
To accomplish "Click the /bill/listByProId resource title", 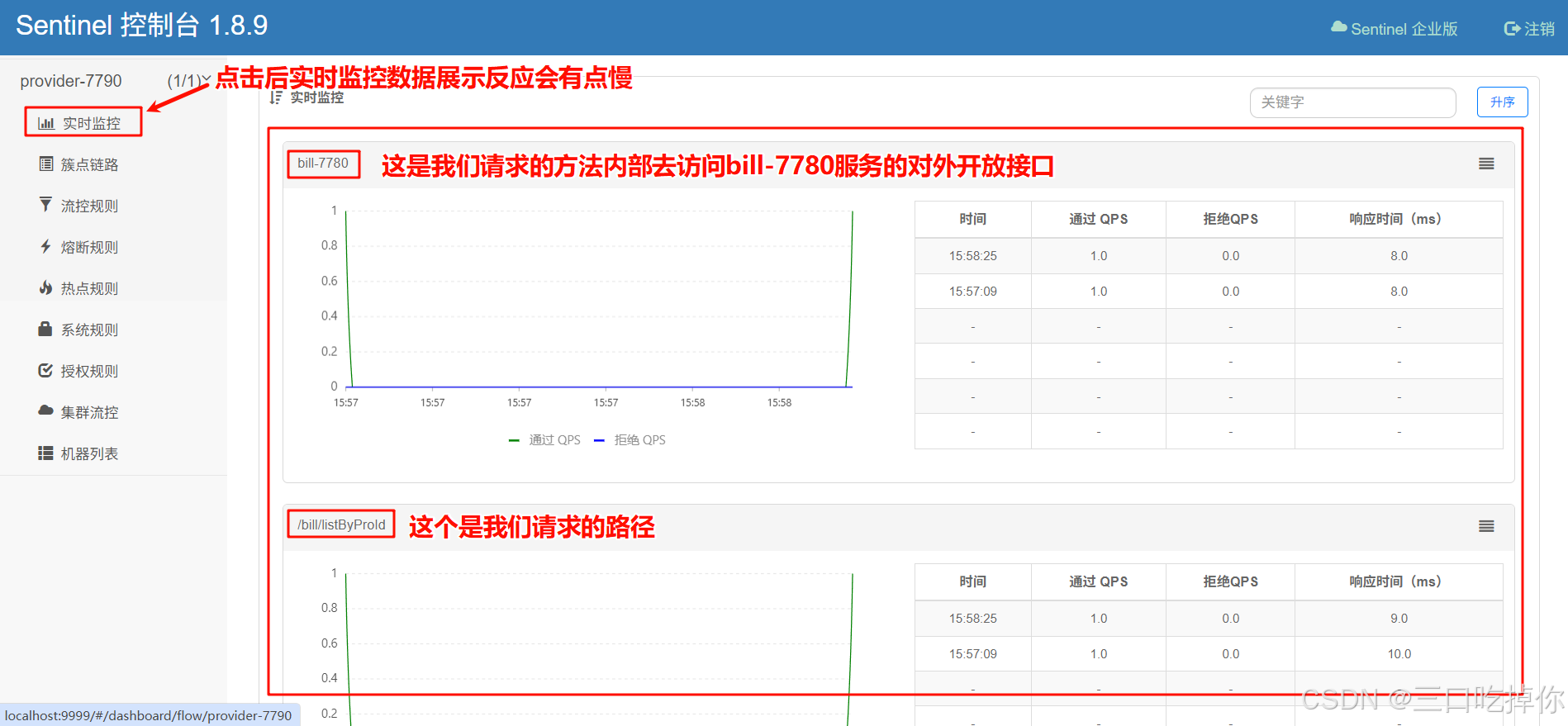I will coord(341,524).
